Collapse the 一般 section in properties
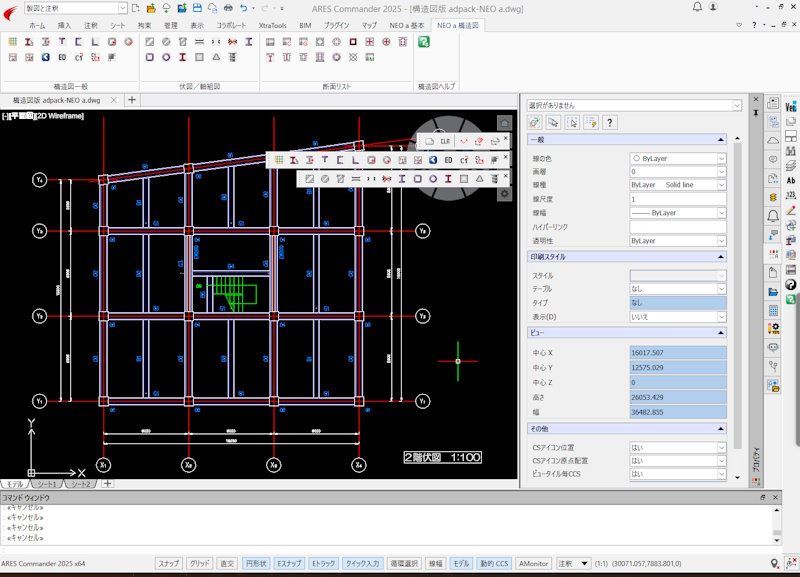800x577 pixels. coord(721,141)
